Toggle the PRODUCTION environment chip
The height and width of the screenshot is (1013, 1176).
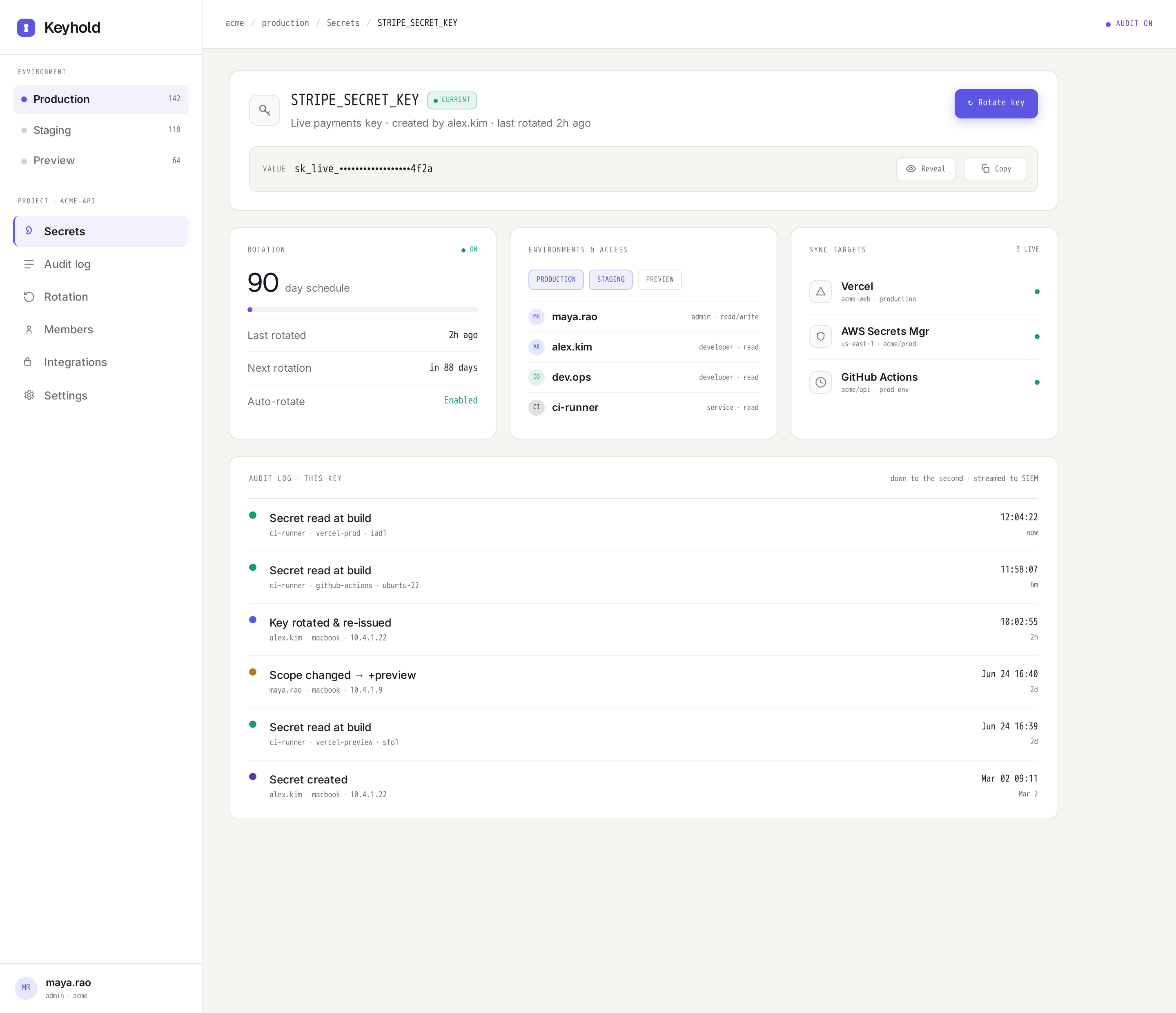click(556, 279)
